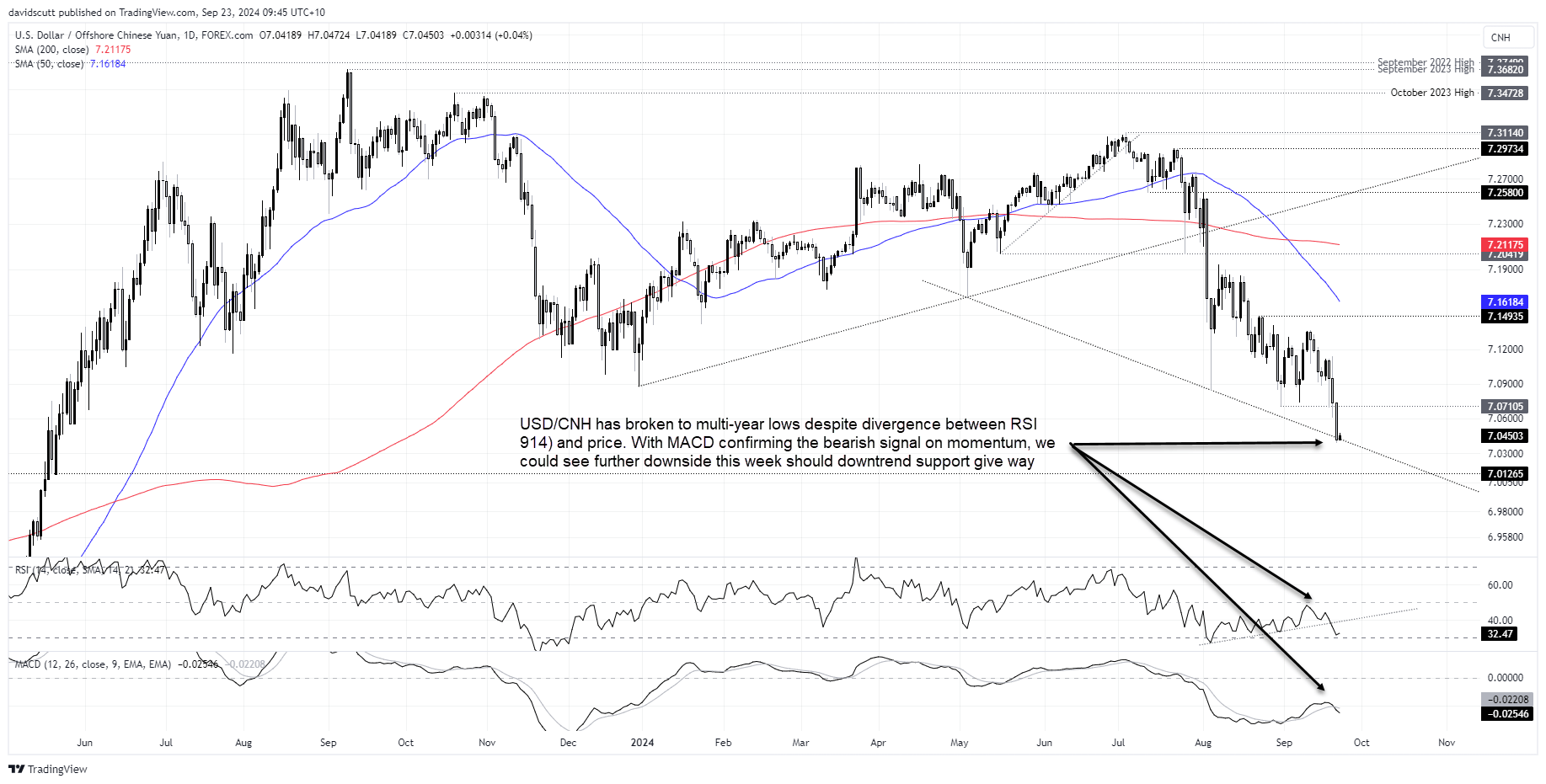
Task: Click the -0.02546 MACD value tag
Action: (1507, 714)
